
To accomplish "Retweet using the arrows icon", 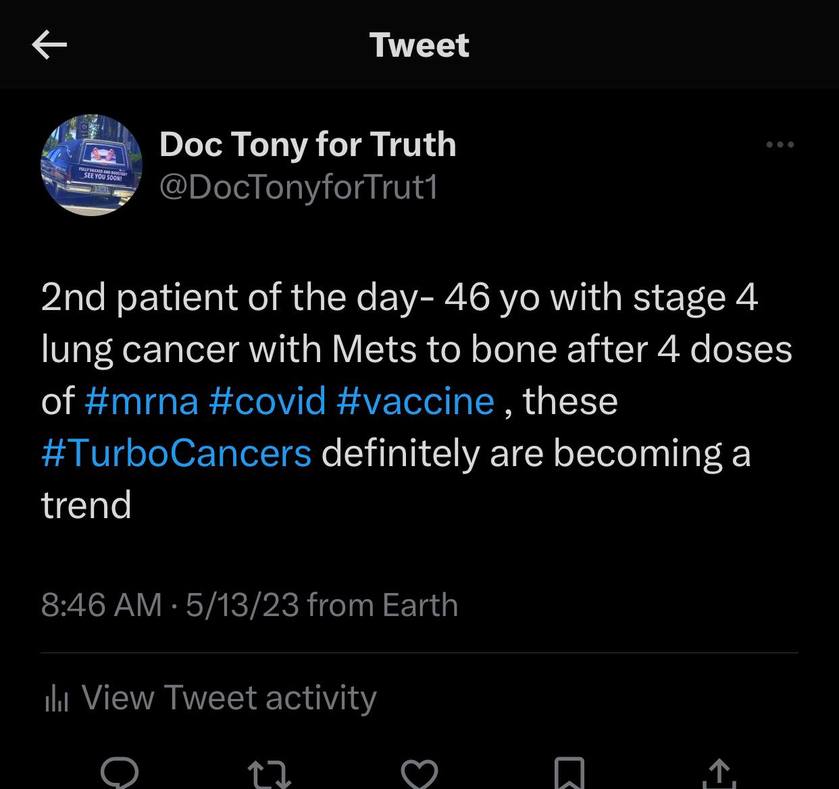I will pos(270,774).
